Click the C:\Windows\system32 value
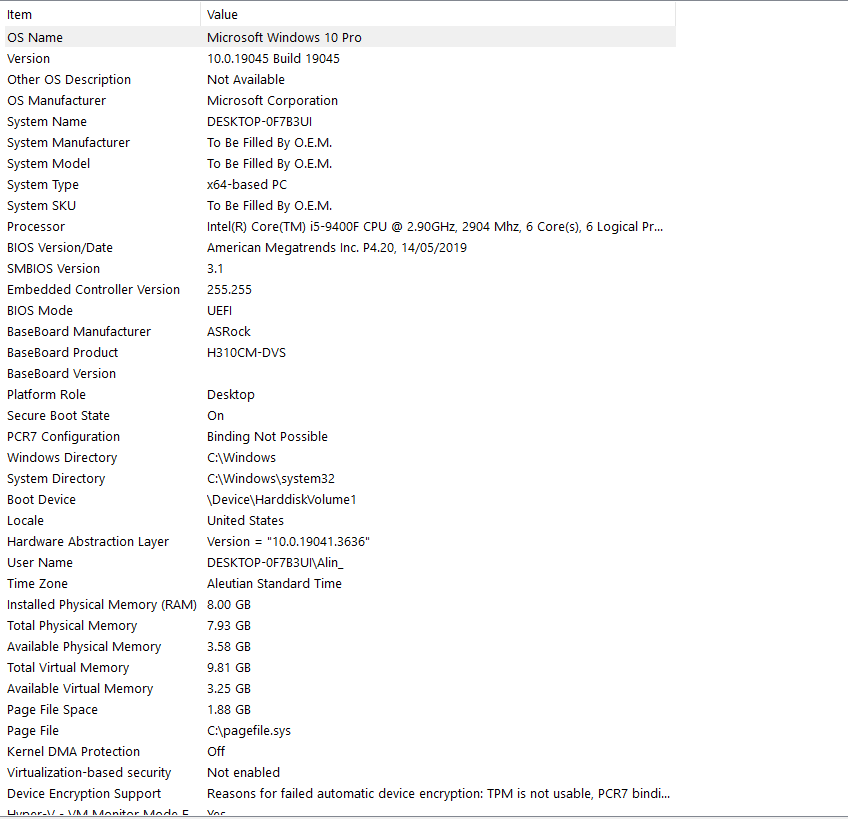The width and height of the screenshot is (848, 819). pos(270,479)
